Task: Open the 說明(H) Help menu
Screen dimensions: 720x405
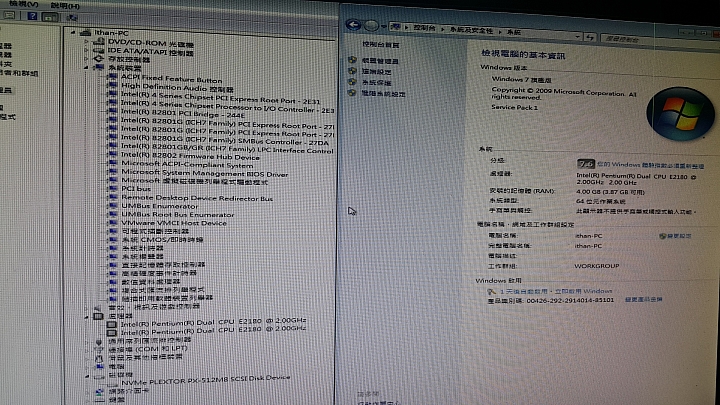Action: tap(65, 6)
